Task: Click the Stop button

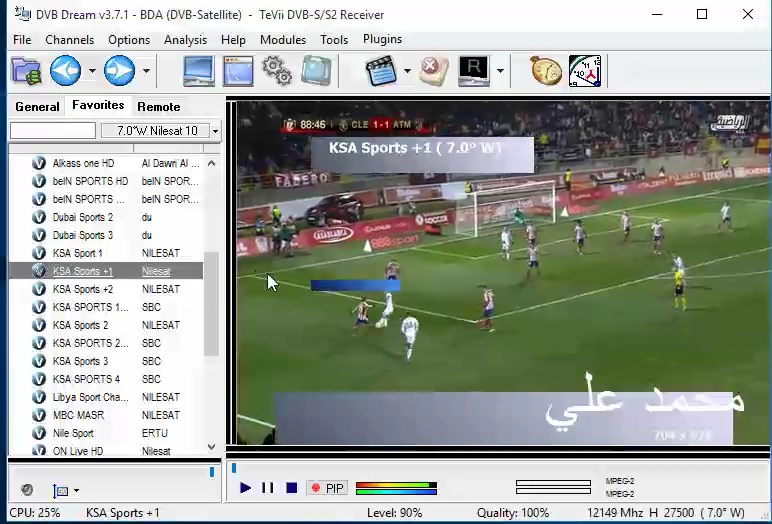Action: pyautogui.click(x=291, y=488)
